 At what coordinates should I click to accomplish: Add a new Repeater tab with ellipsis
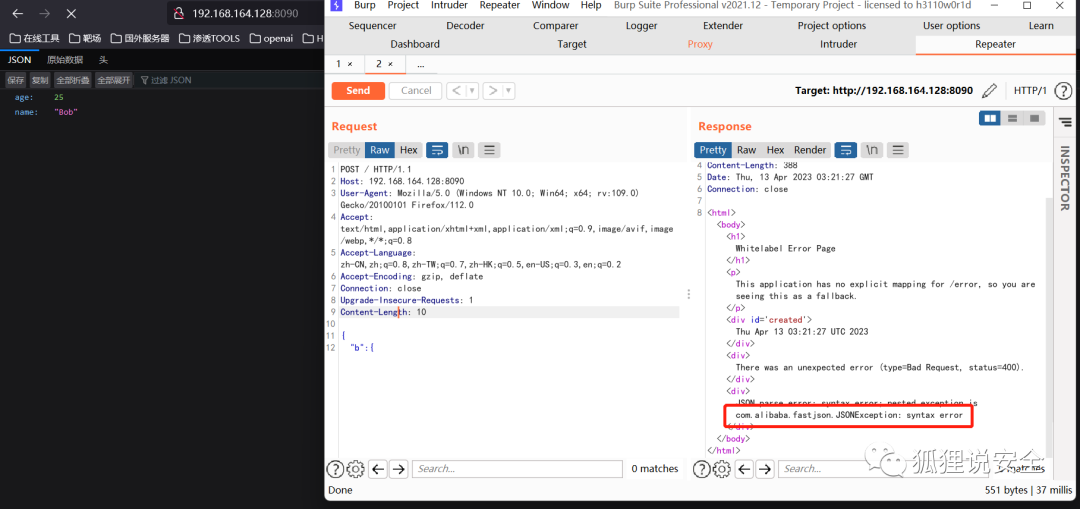pos(420,63)
